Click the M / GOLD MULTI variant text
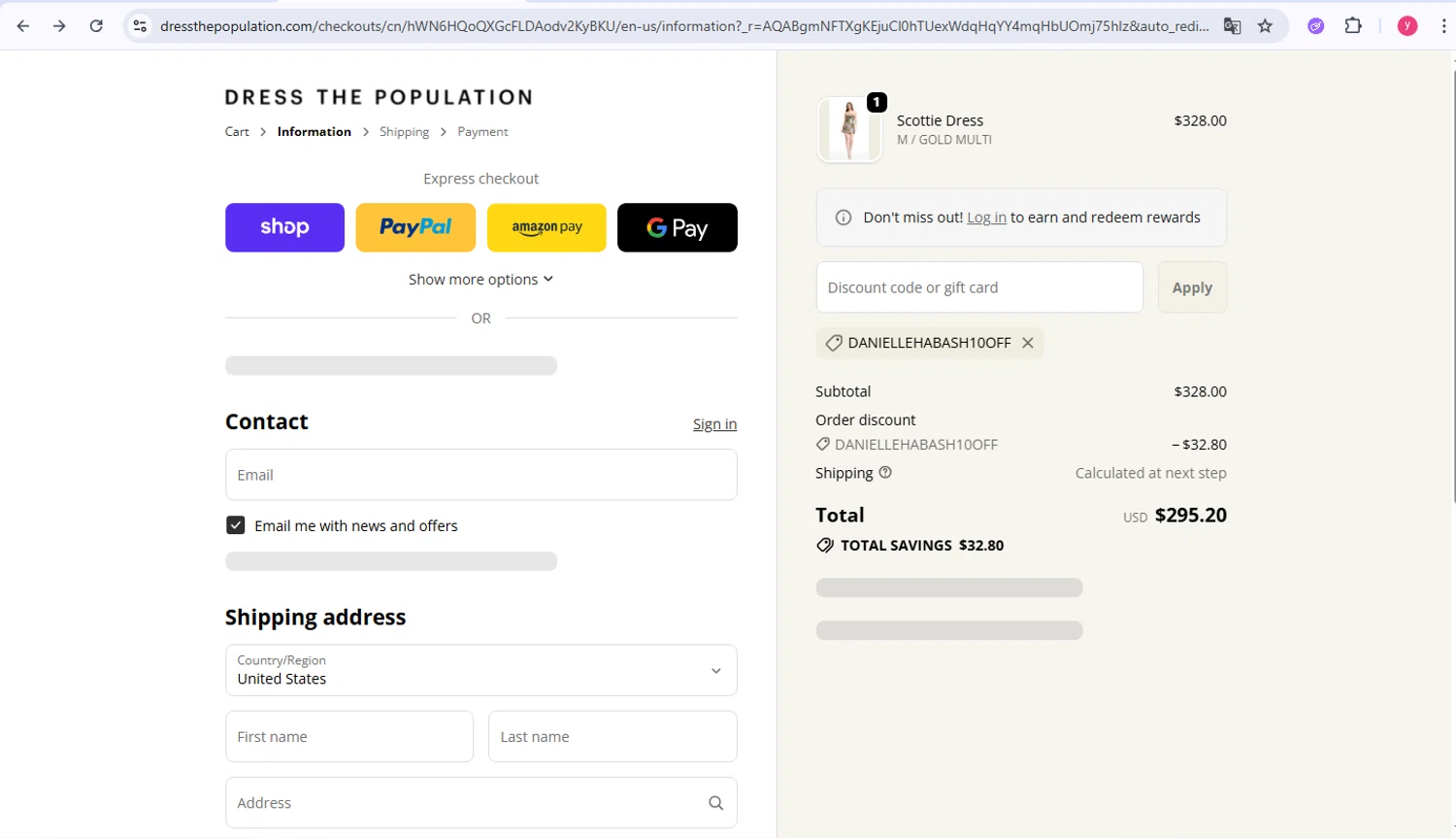The image size is (1456, 838). [x=944, y=140]
